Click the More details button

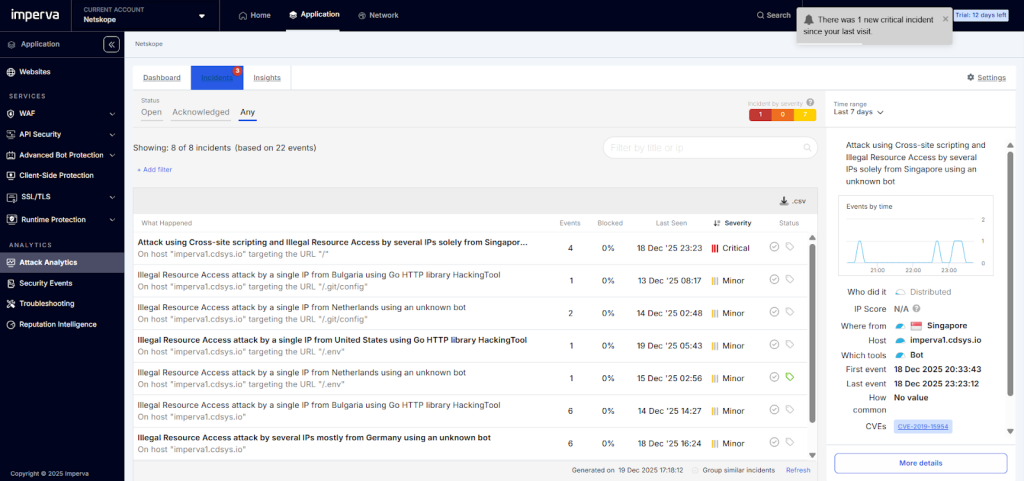[921, 463]
